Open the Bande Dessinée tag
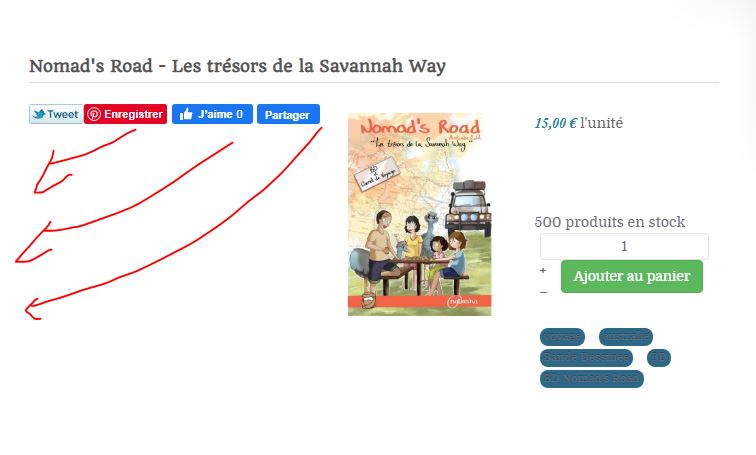Image resolution: width=756 pixels, height=455 pixels. click(586, 358)
